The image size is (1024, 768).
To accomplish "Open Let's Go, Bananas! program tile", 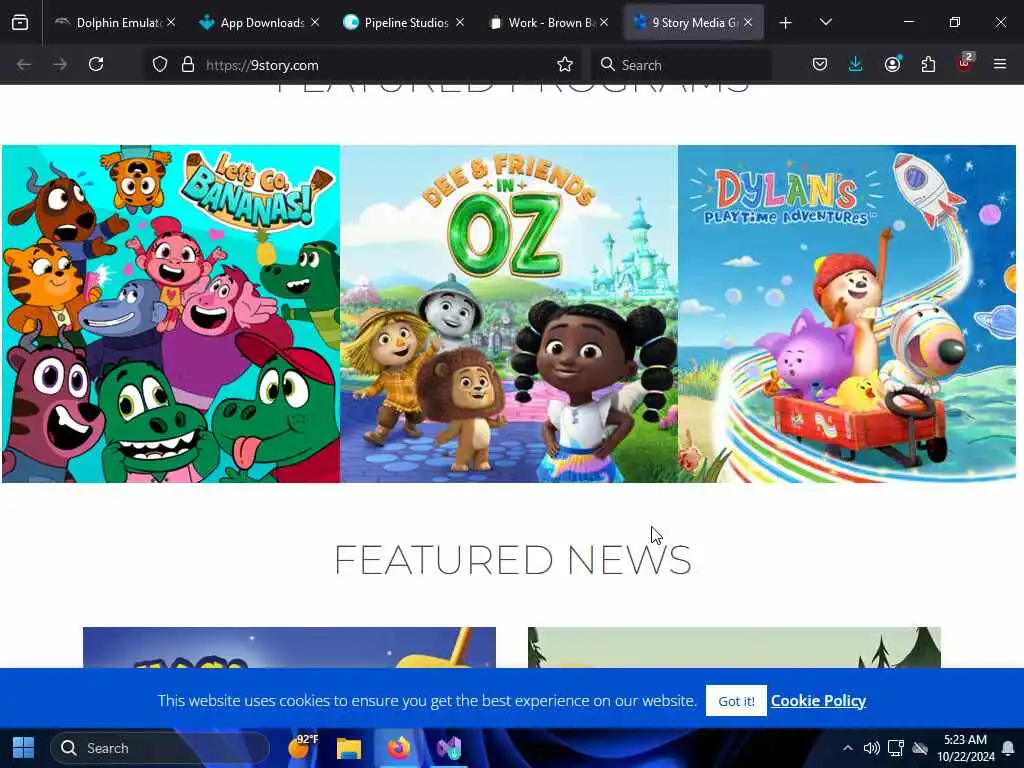I will 171,313.
